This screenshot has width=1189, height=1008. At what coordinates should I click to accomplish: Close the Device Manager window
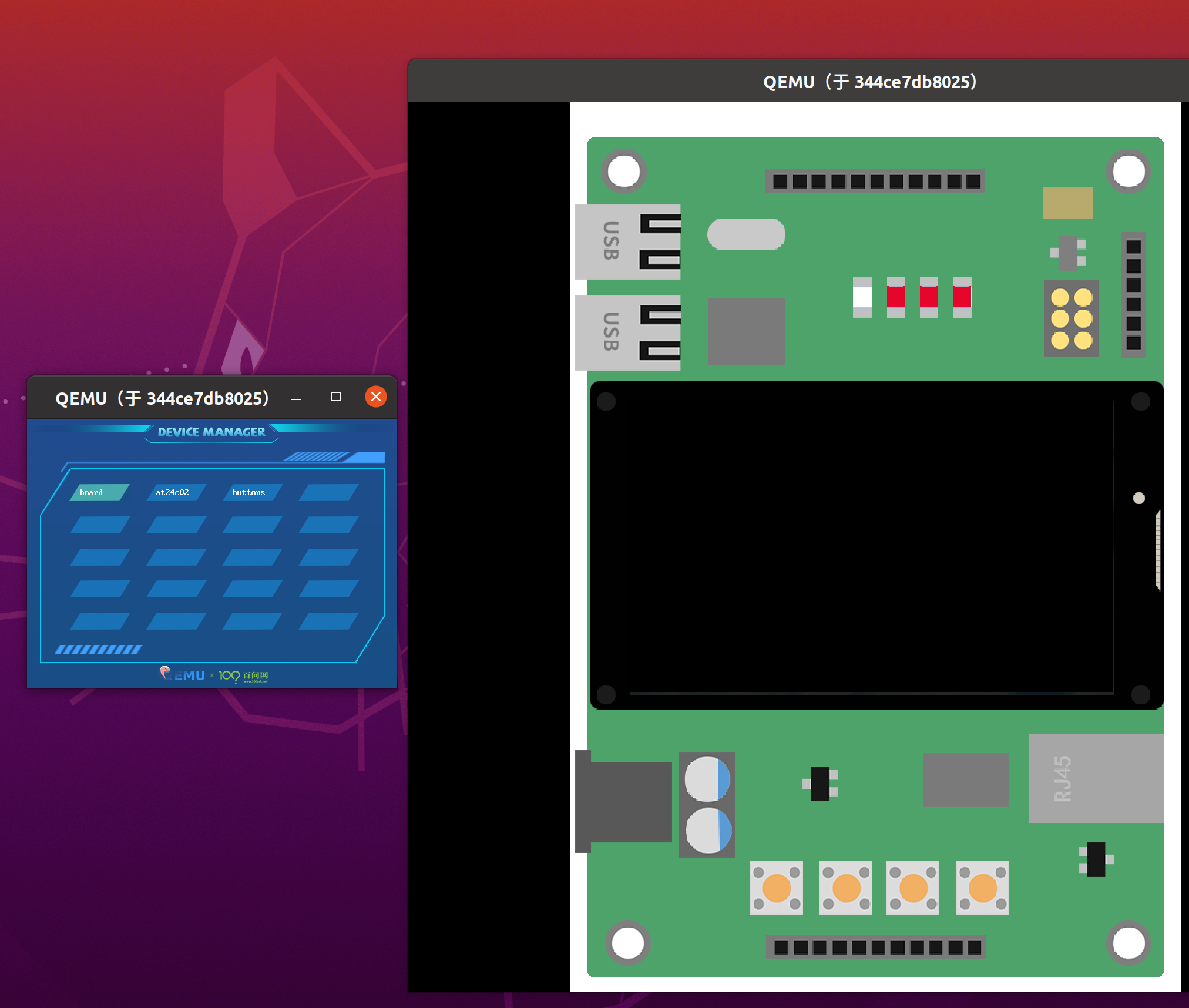(x=375, y=397)
